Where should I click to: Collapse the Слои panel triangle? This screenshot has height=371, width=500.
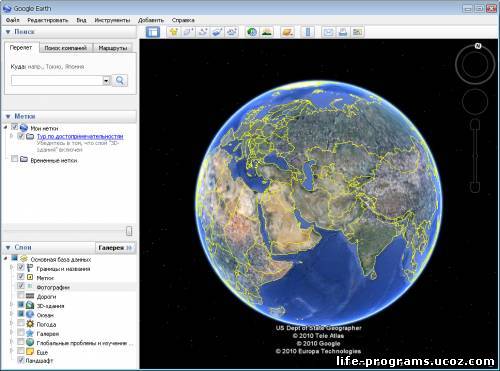coord(8,248)
